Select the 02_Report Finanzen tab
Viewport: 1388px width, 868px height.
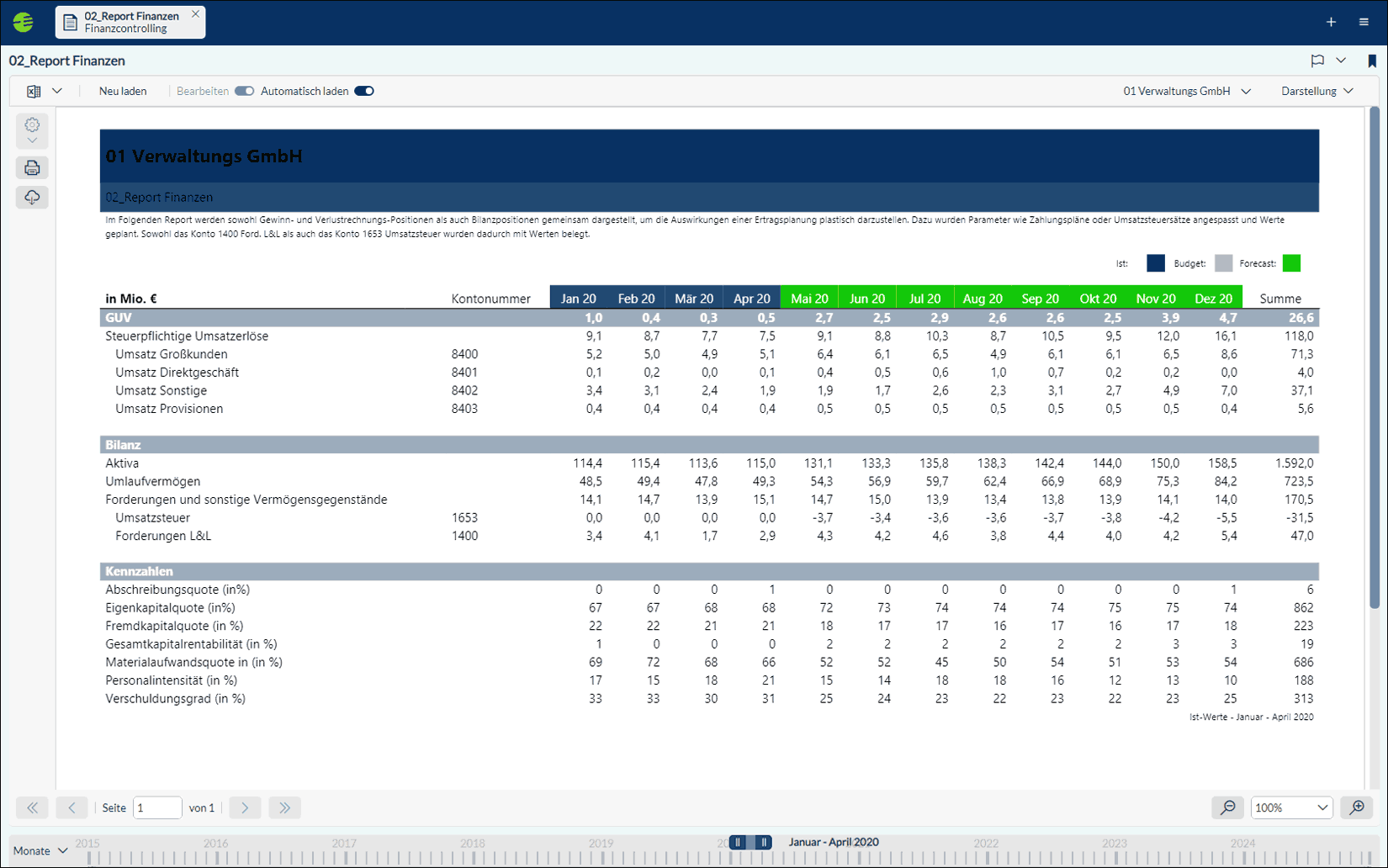tap(130, 22)
